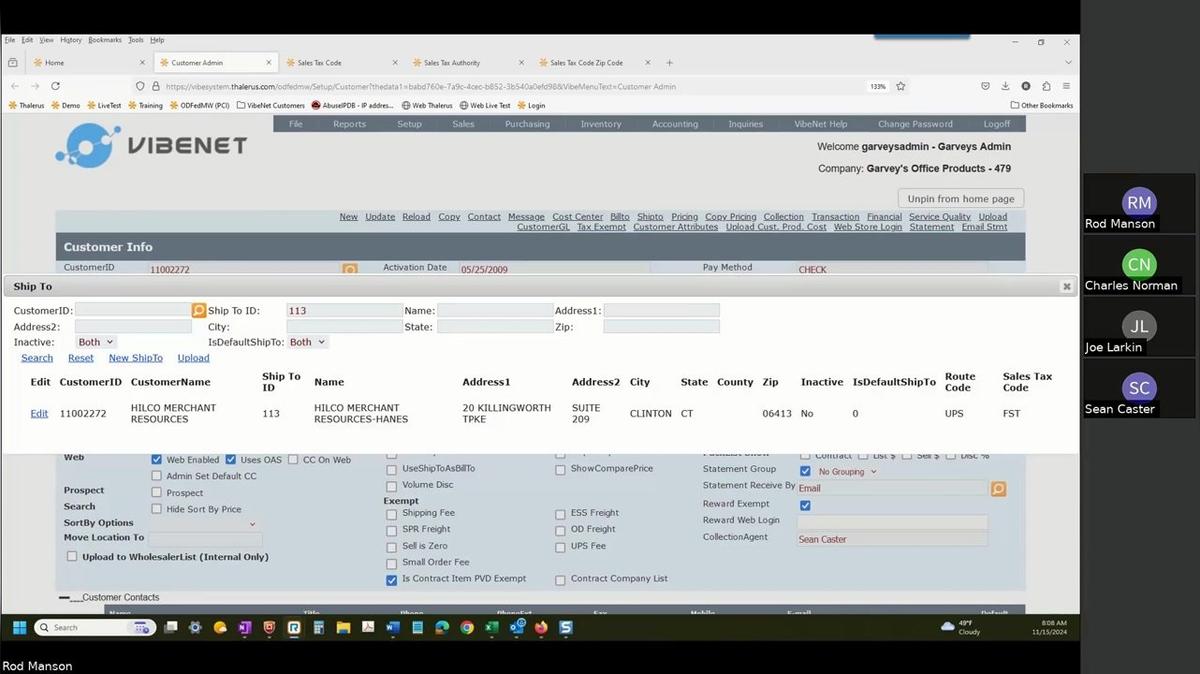The image size is (1200, 674).
Task: Toggle Is Contract Item PVD Exempt checkbox
Action: (392, 580)
